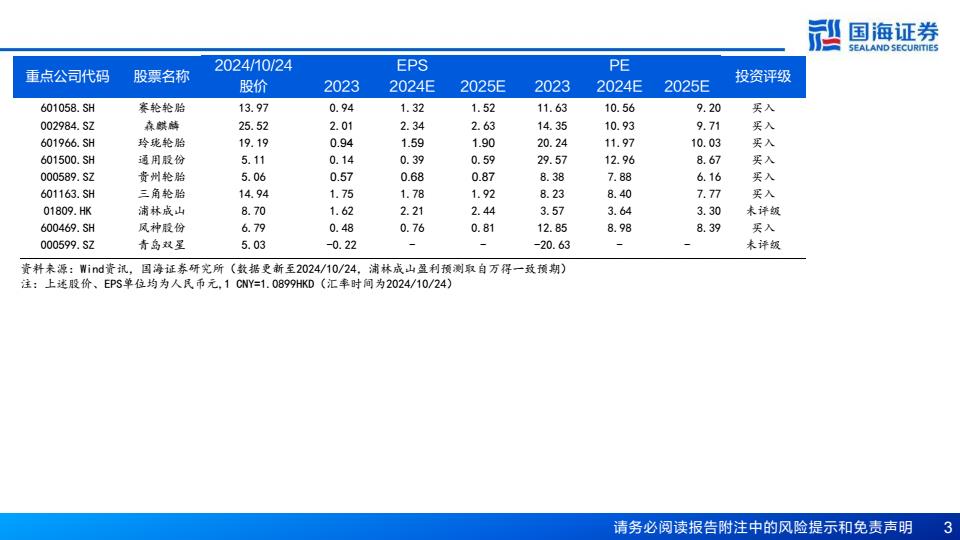Click share price 13.97

pyautogui.click(x=253, y=108)
